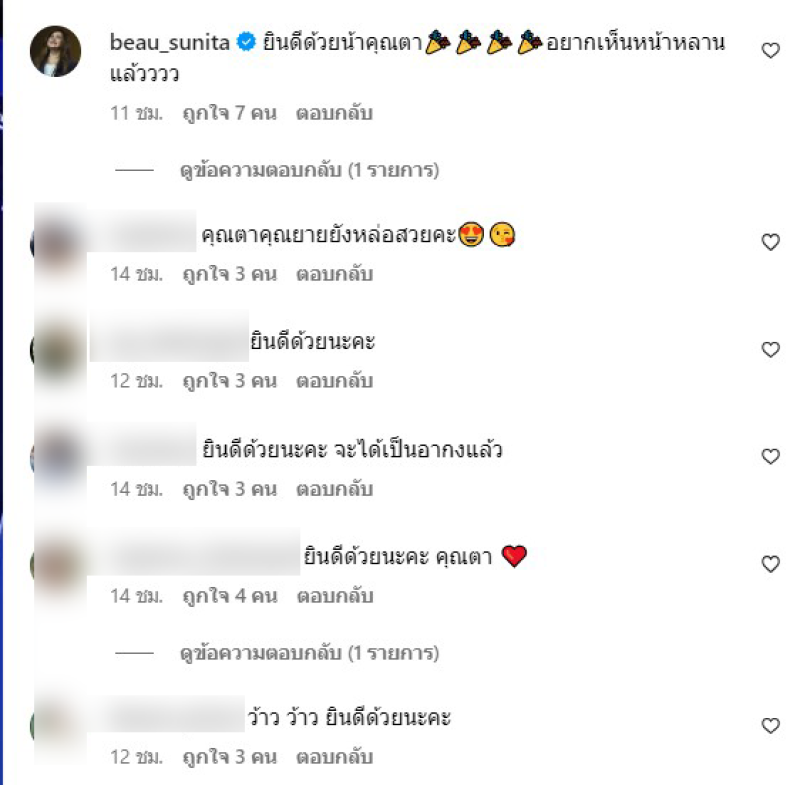This screenshot has width=800, height=785.
Task: Reply to the 'ว้าว ว้าว' comment
Action: pyautogui.click(x=334, y=757)
